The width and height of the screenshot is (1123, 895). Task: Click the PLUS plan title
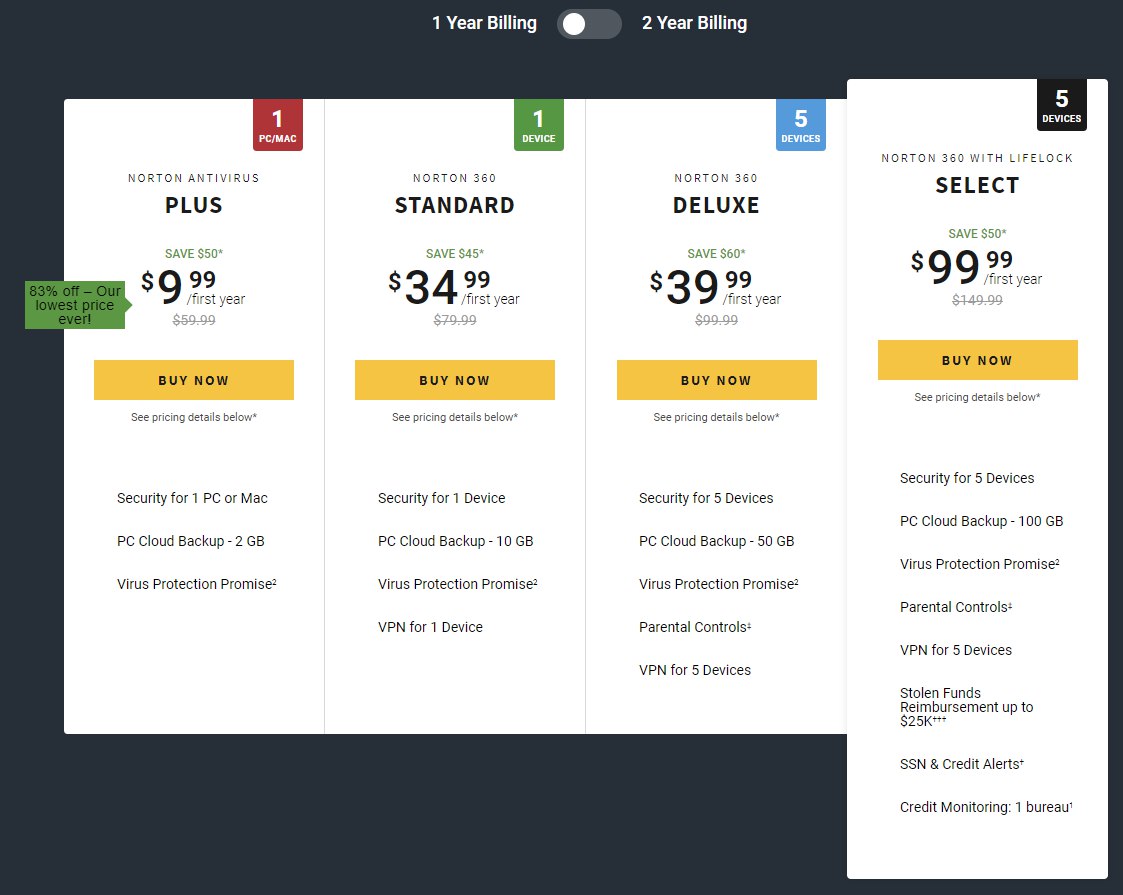pyautogui.click(x=193, y=205)
